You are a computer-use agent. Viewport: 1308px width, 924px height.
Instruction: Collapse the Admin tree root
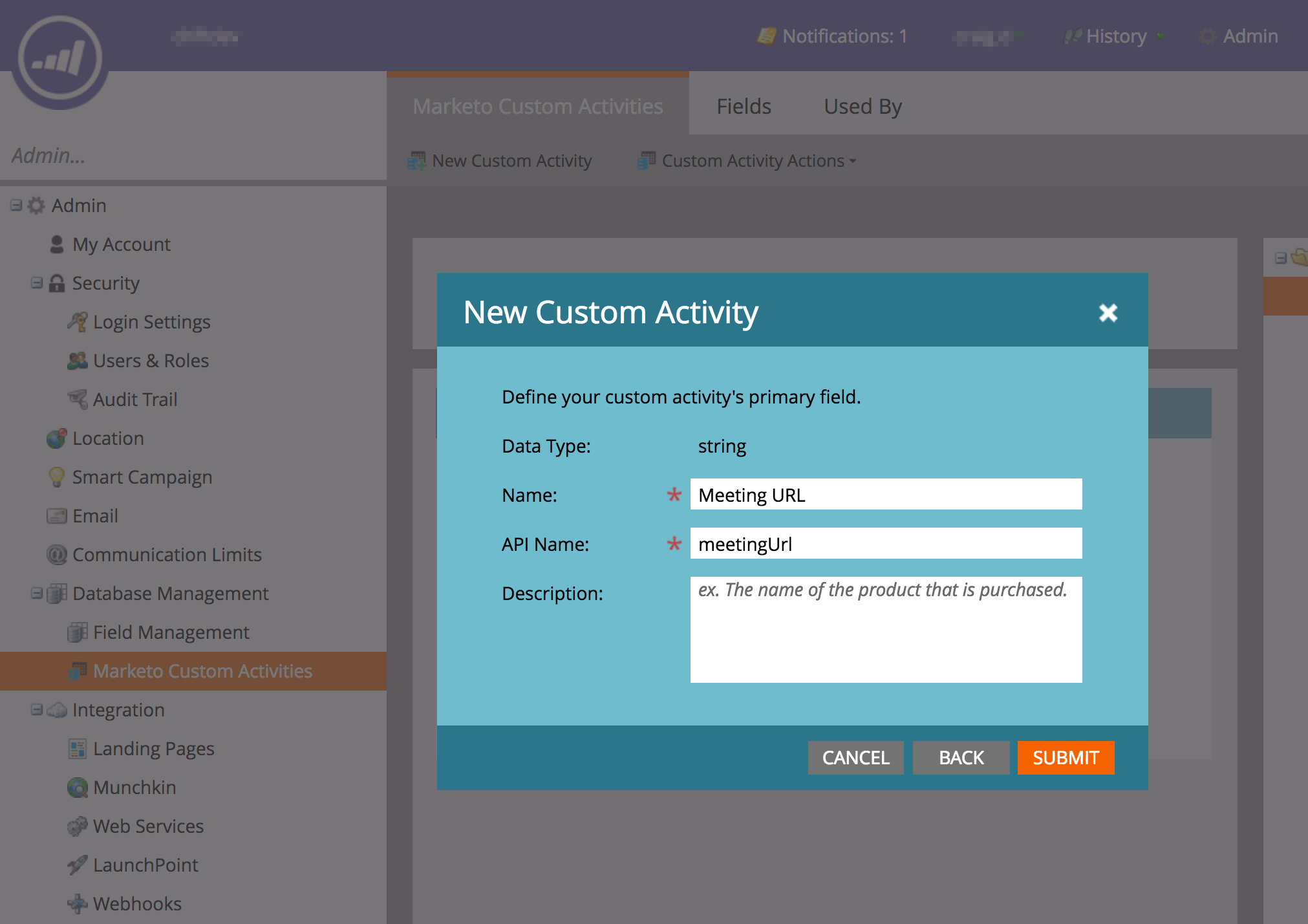pyautogui.click(x=16, y=206)
